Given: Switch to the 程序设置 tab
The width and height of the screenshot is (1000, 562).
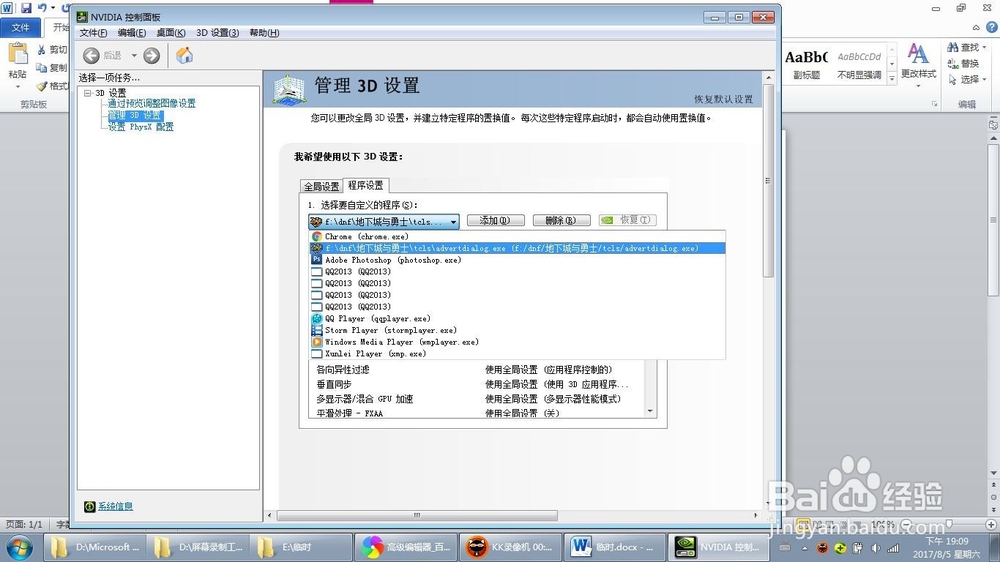Looking at the screenshot, I should click(x=365, y=185).
